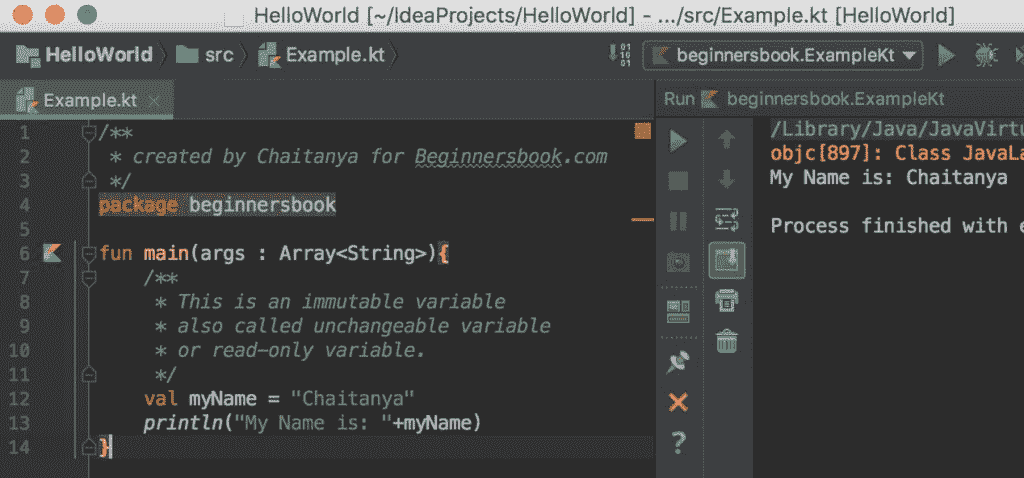Click the Dump Threads camera icon
Viewport: 1024px width, 478px height.
pos(679,263)
